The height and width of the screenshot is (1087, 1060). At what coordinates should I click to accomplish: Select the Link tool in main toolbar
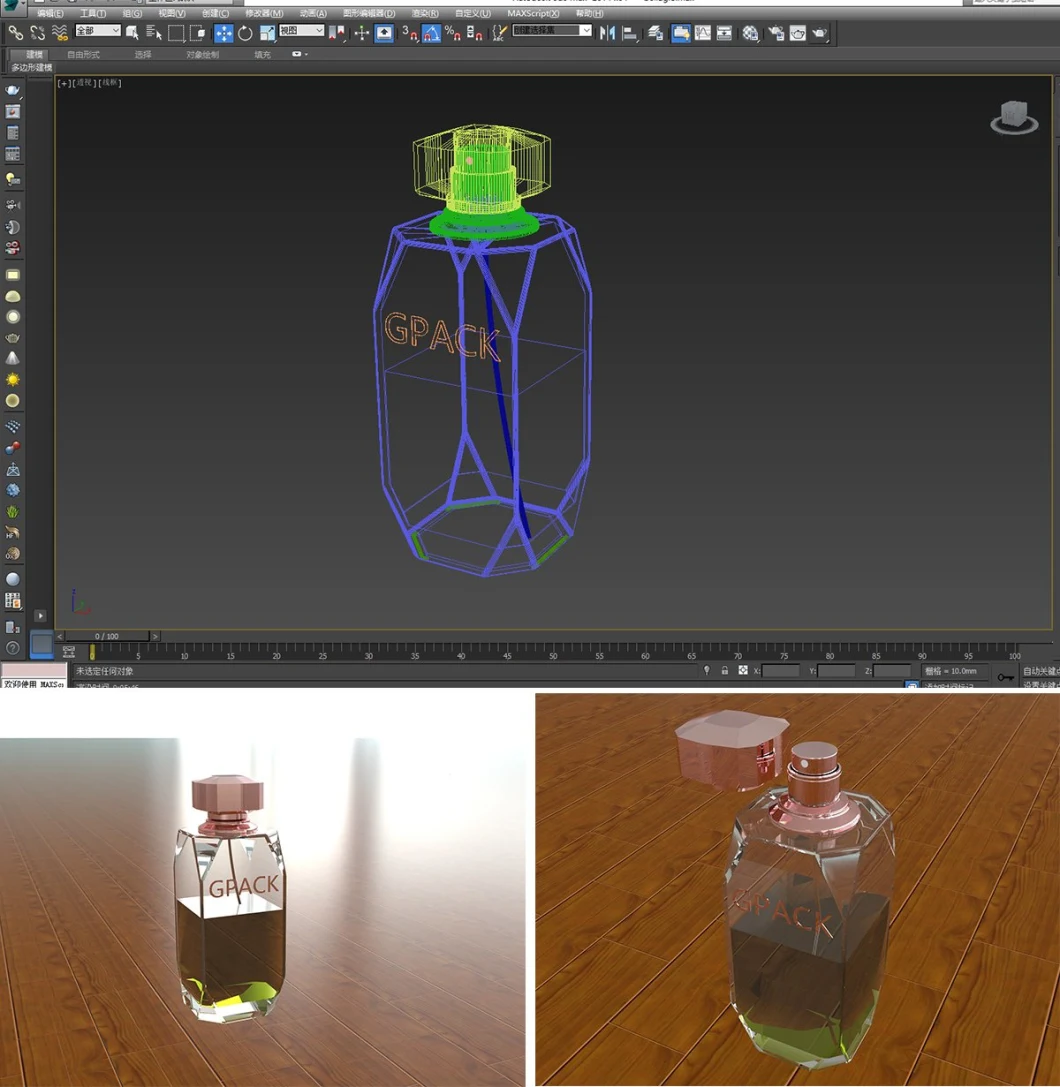[x=15, y=33]
